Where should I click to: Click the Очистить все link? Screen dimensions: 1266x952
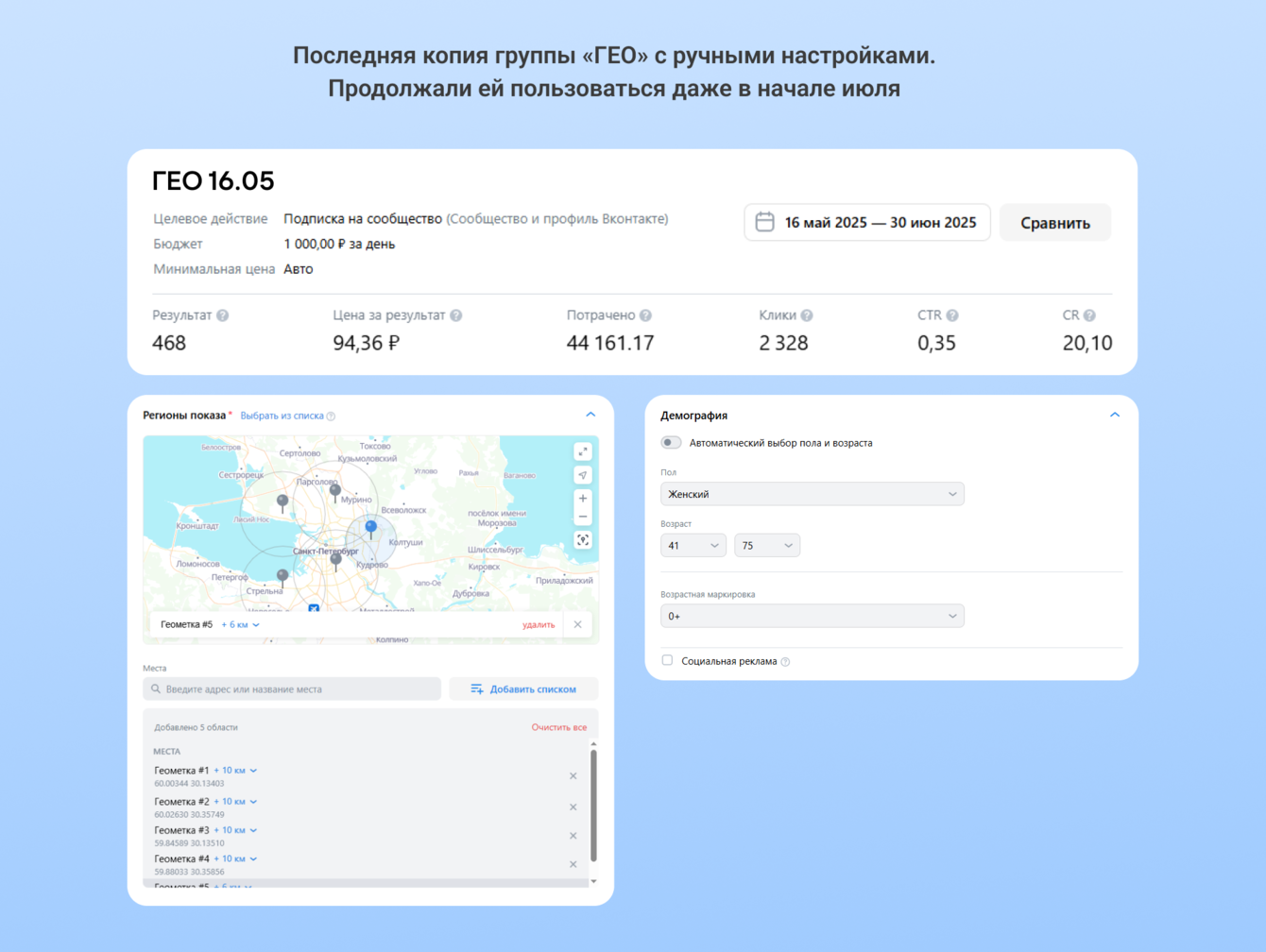(x=559, y=727)
